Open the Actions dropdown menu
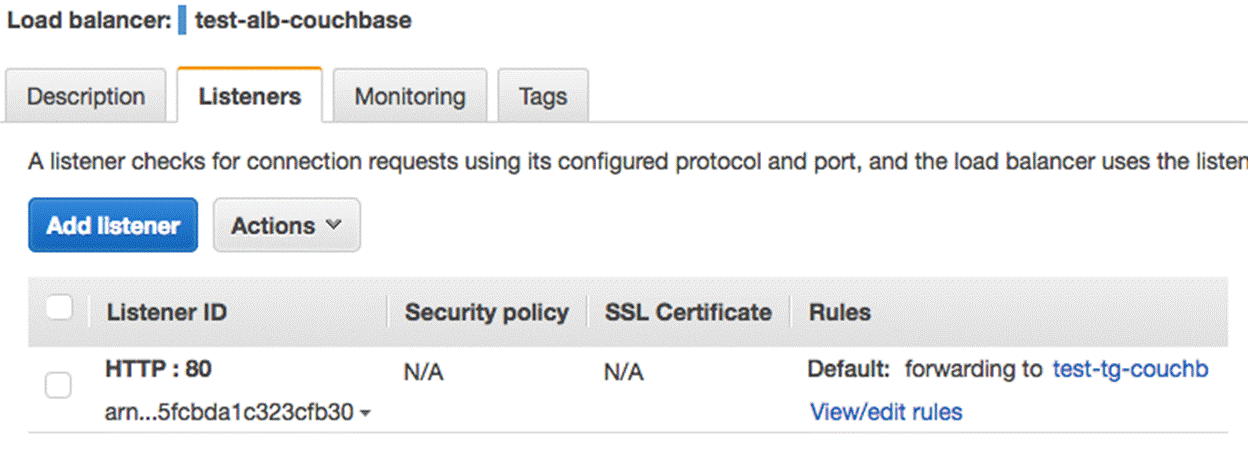The height and width of the screenshot is (450, 1248). pyautogui.click(x=286, y=226)
